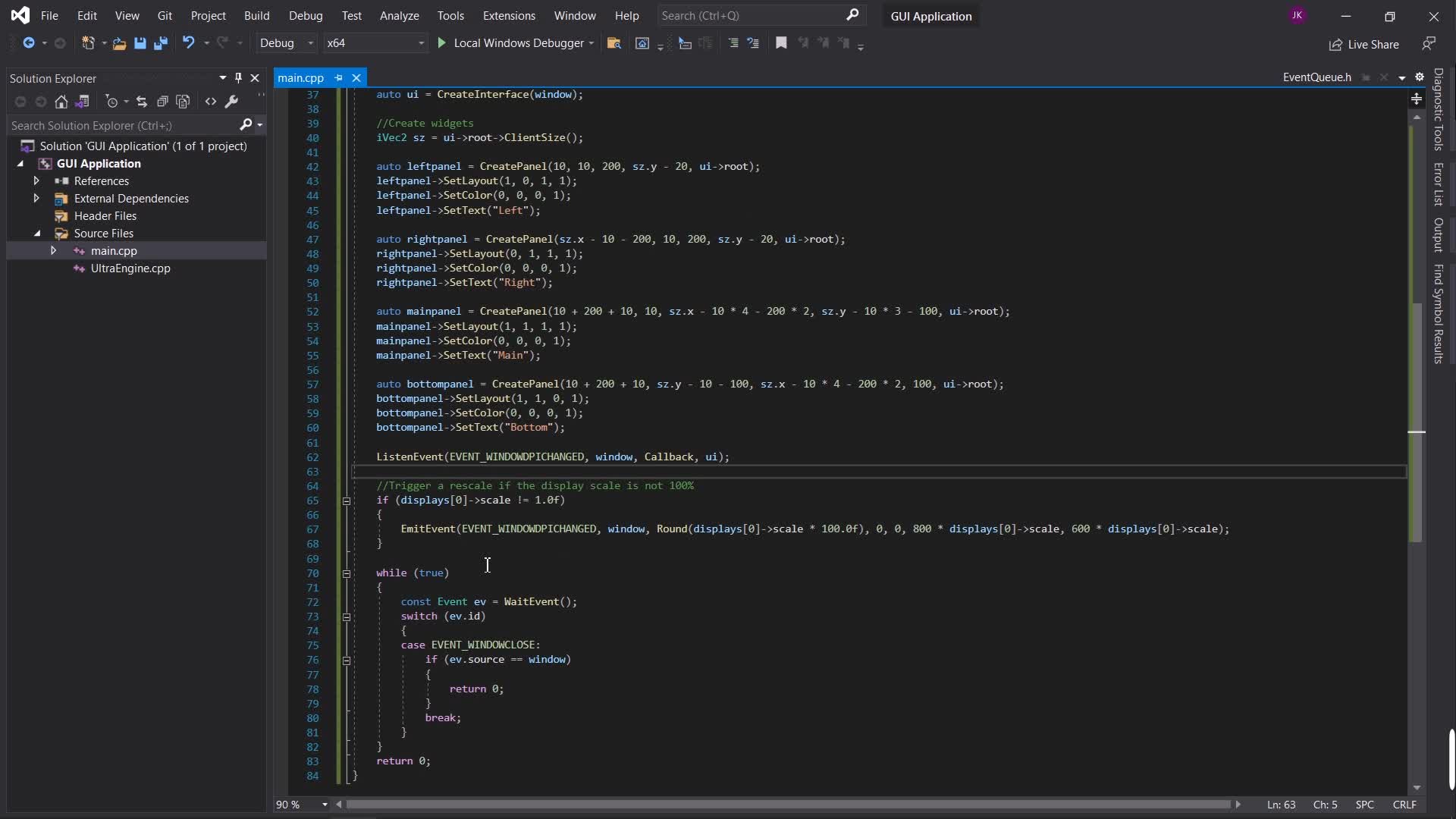
Task: Click the Open File folder icon
Action: [x=119, y=43]
